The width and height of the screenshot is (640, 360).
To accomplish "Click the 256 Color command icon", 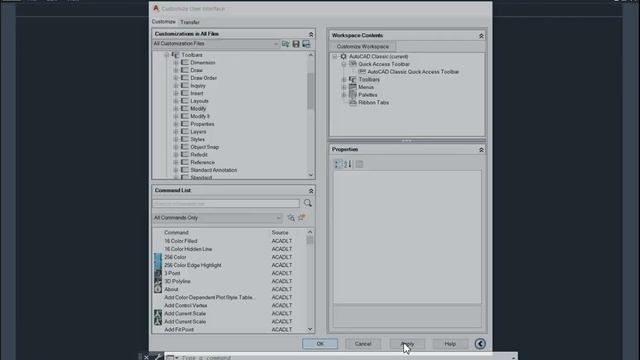I will 158,257.
